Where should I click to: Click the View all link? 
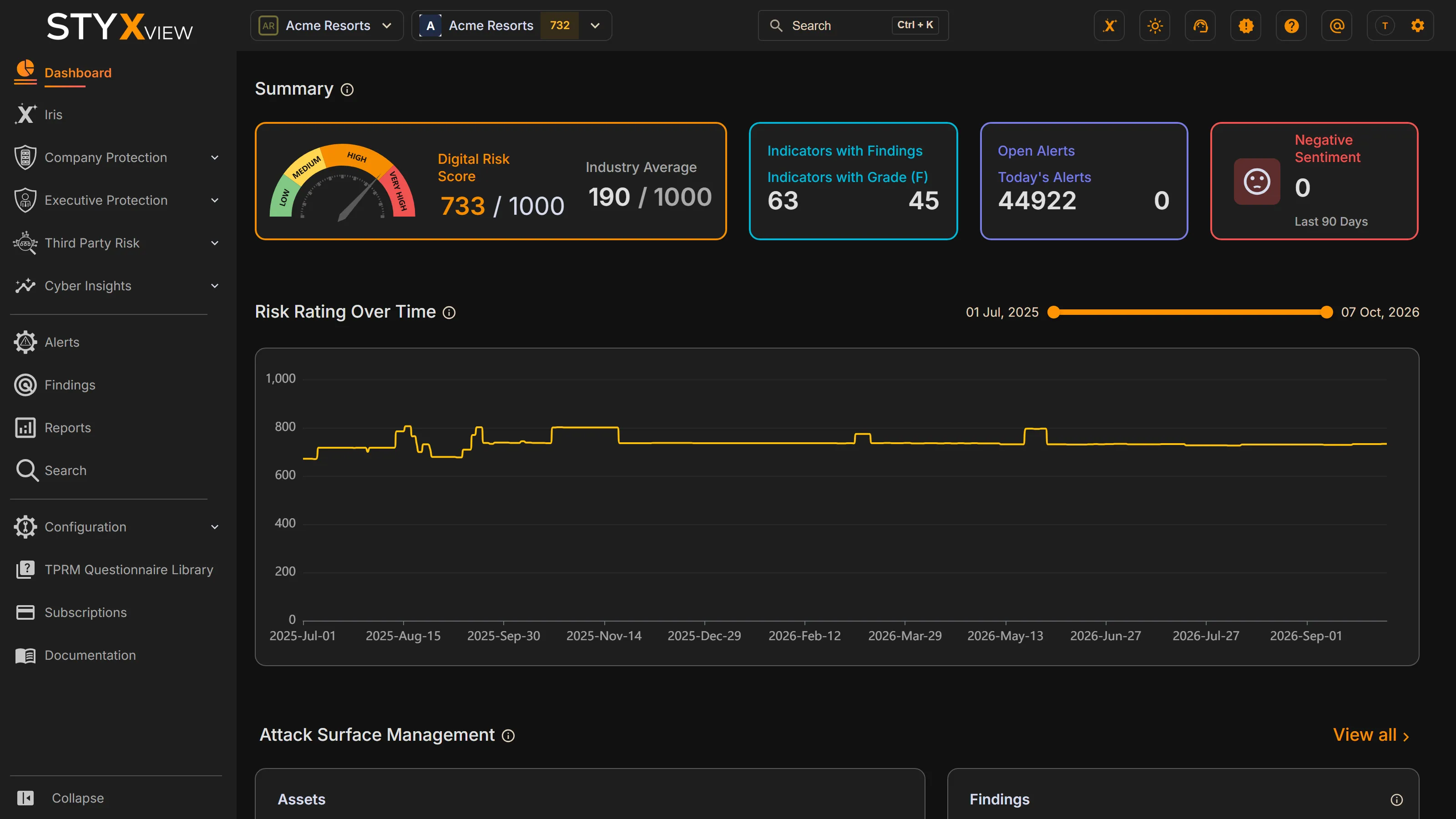(1370, 735)
